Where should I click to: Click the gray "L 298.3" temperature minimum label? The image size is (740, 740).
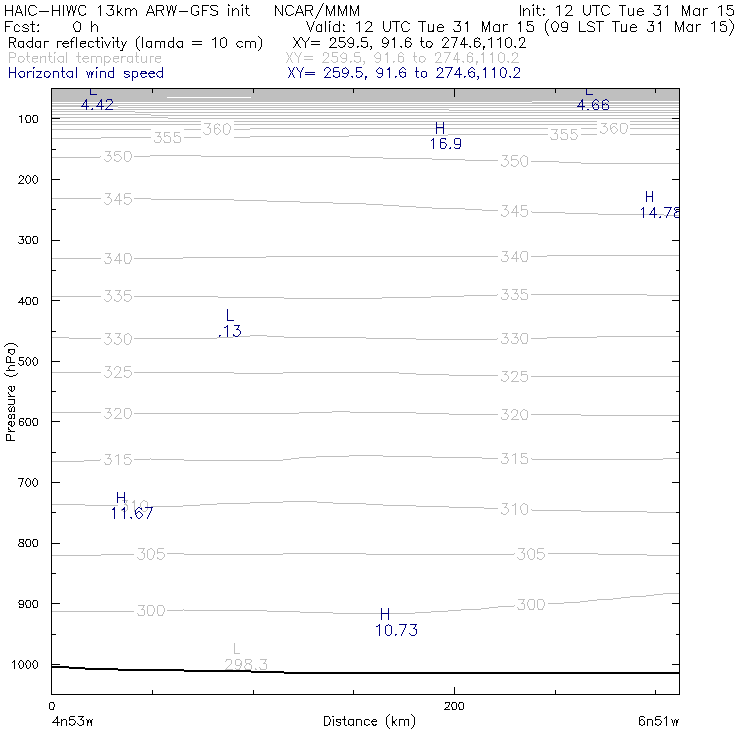pyautogui.click(x=246, y=656)
